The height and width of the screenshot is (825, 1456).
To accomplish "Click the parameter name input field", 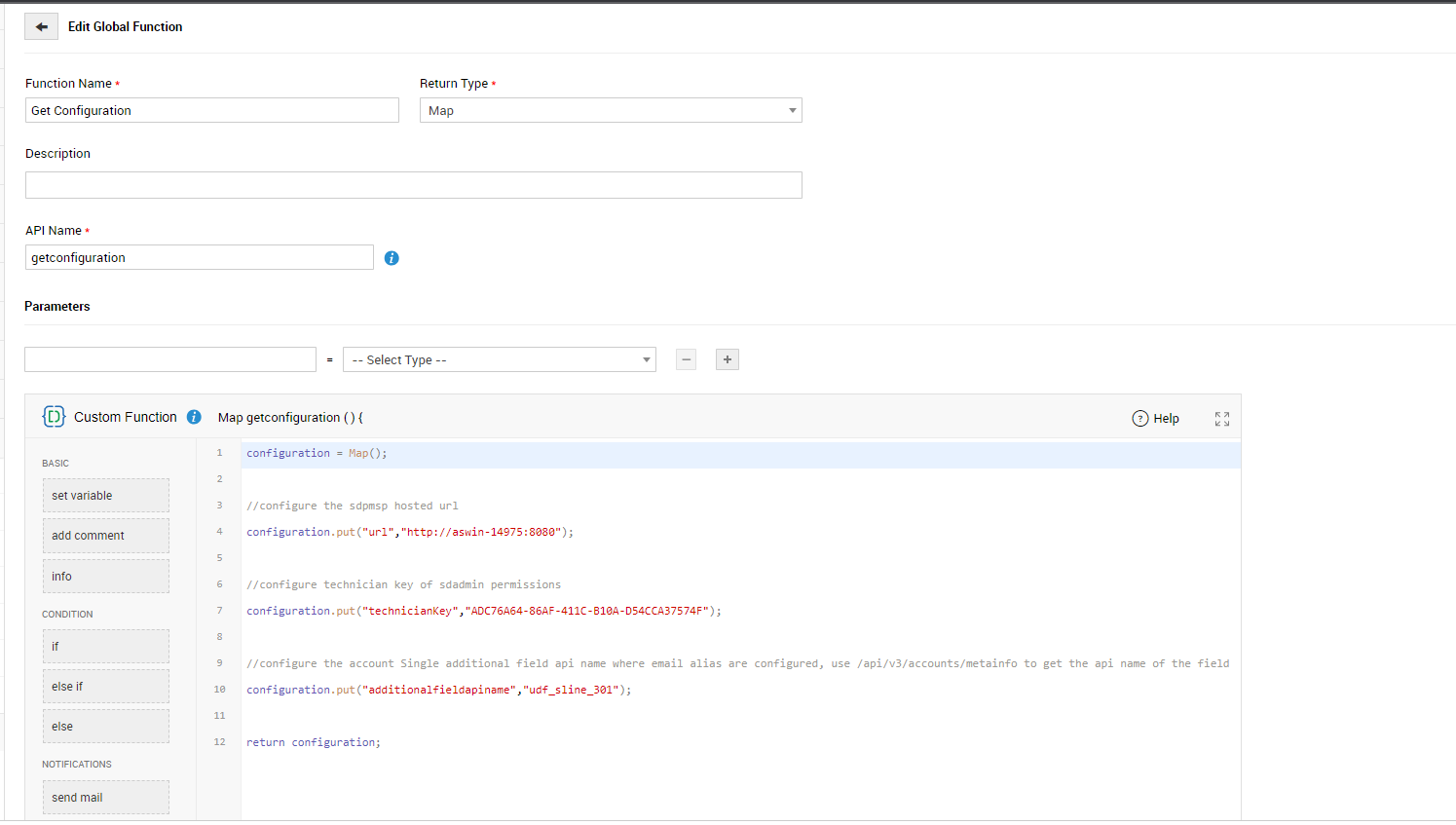I will (170, 359).
